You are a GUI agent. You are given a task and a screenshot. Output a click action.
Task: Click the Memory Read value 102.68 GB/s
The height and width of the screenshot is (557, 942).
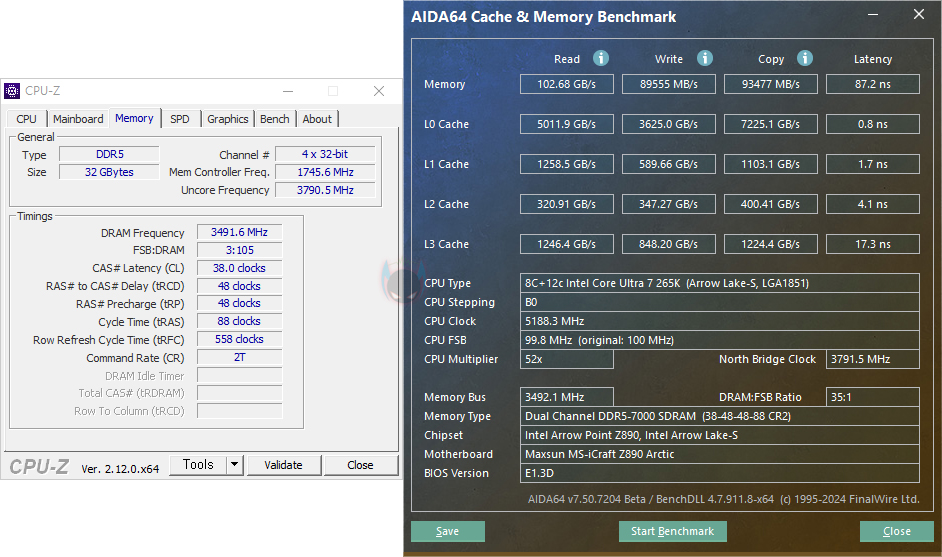tap(567, 84)
